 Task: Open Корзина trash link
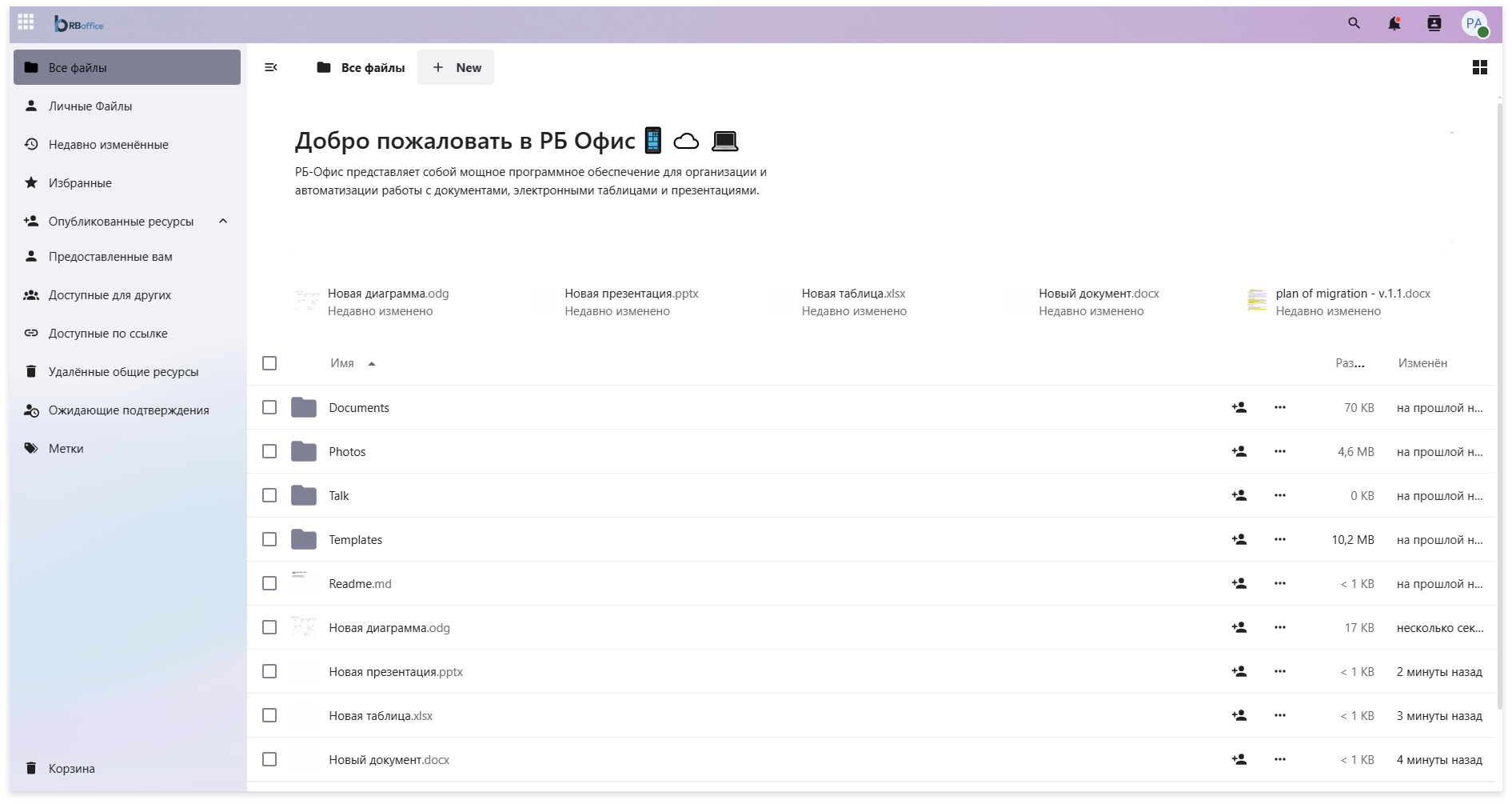pyautogui.click(x=71, y=769)
